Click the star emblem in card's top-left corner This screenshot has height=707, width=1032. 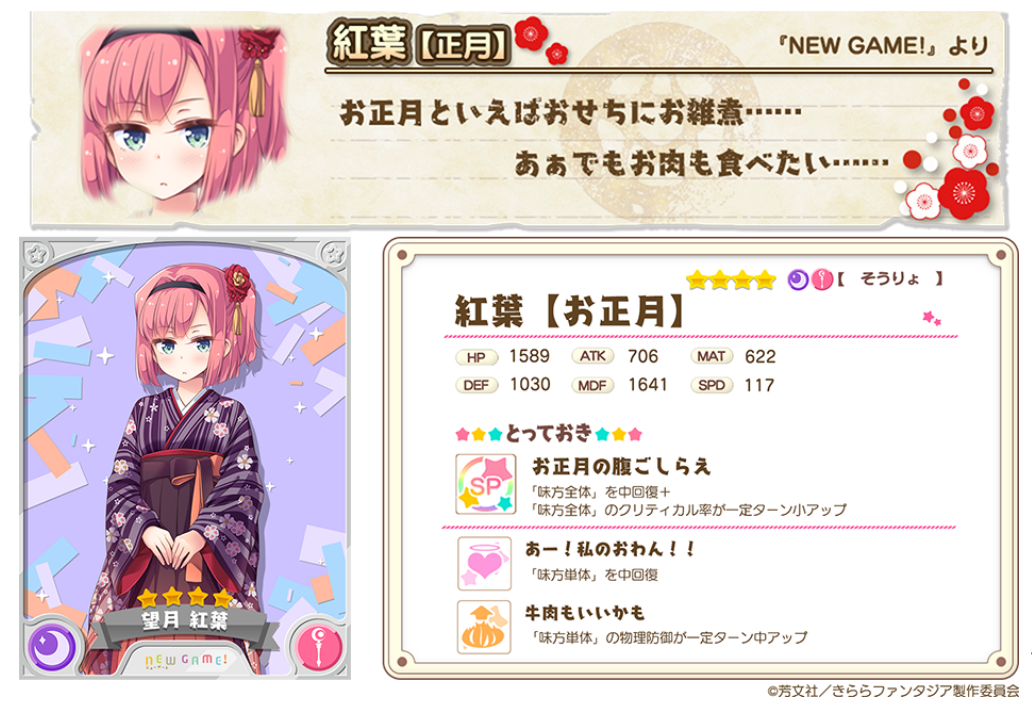tap(38, 254)
